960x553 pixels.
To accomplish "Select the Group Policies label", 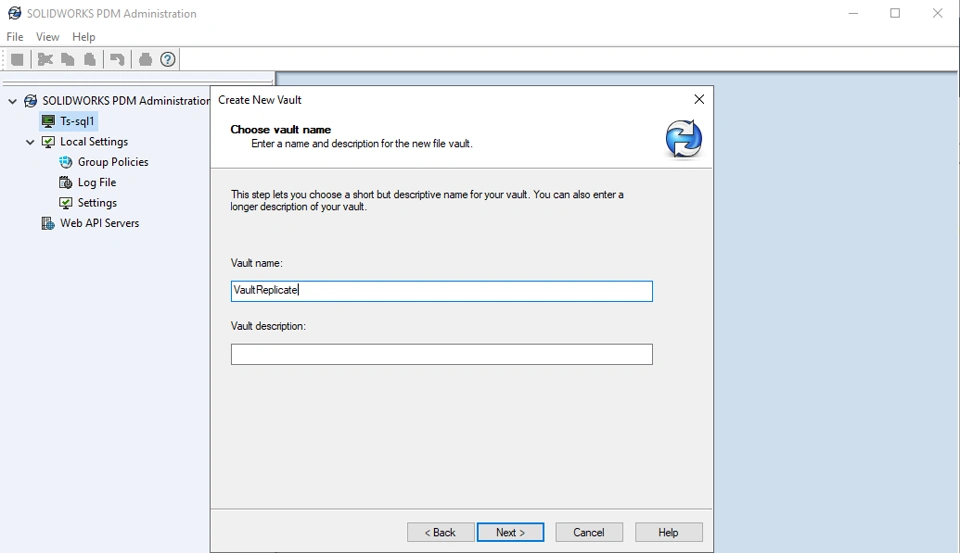I will [x=113, y=162].
